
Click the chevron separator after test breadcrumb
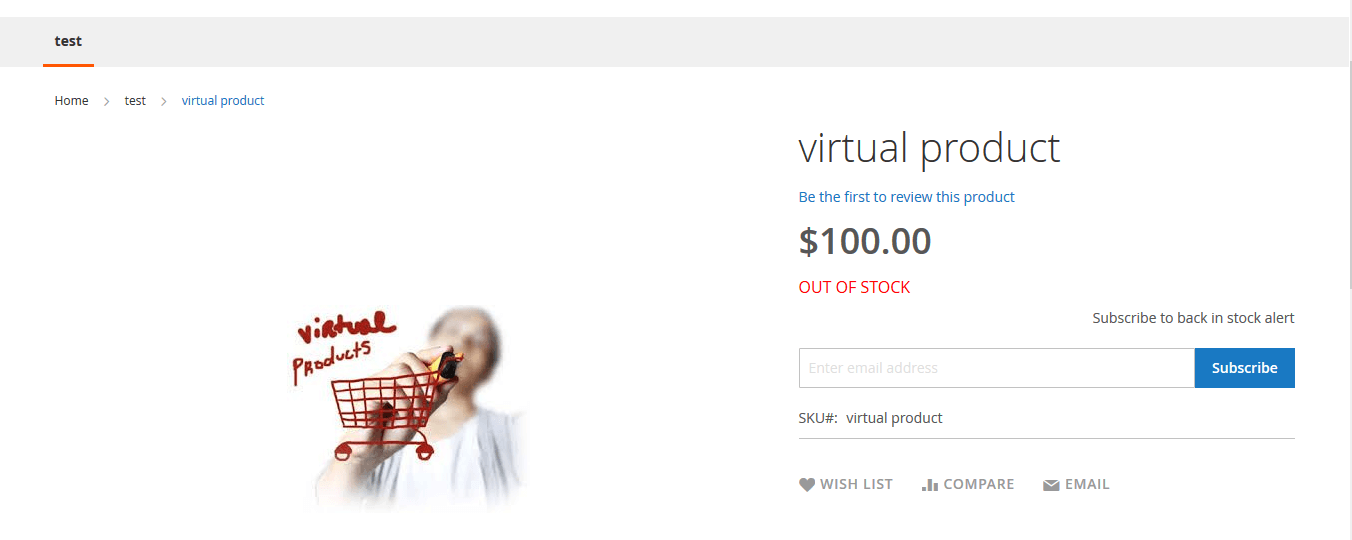tap(164, 101)
